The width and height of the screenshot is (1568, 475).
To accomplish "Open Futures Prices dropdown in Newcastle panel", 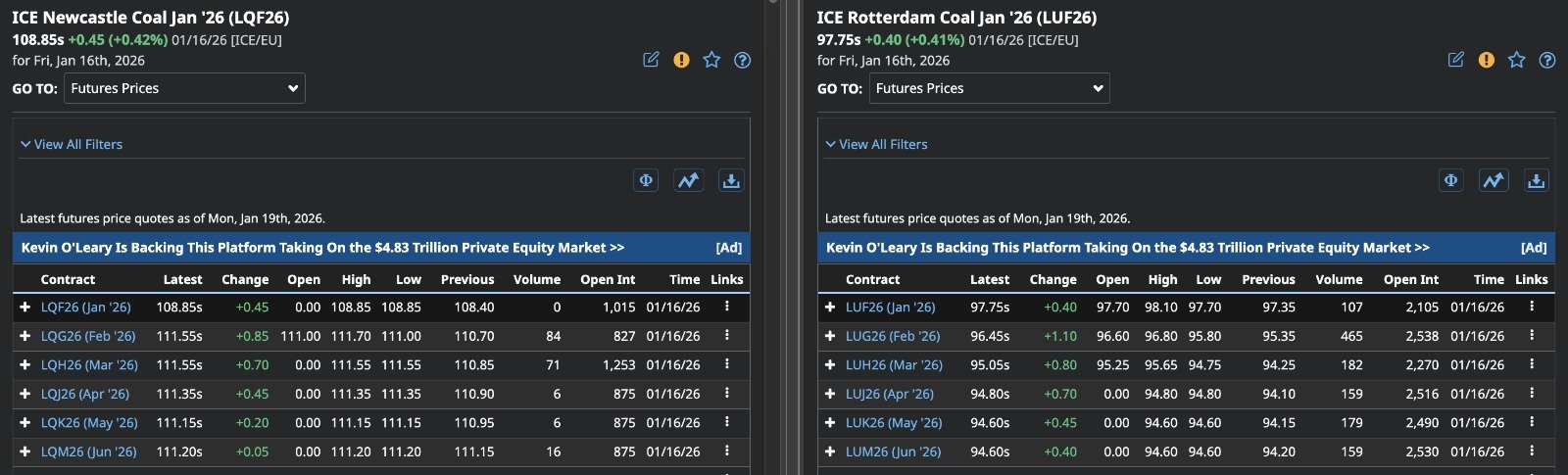I will click(184, 88).
